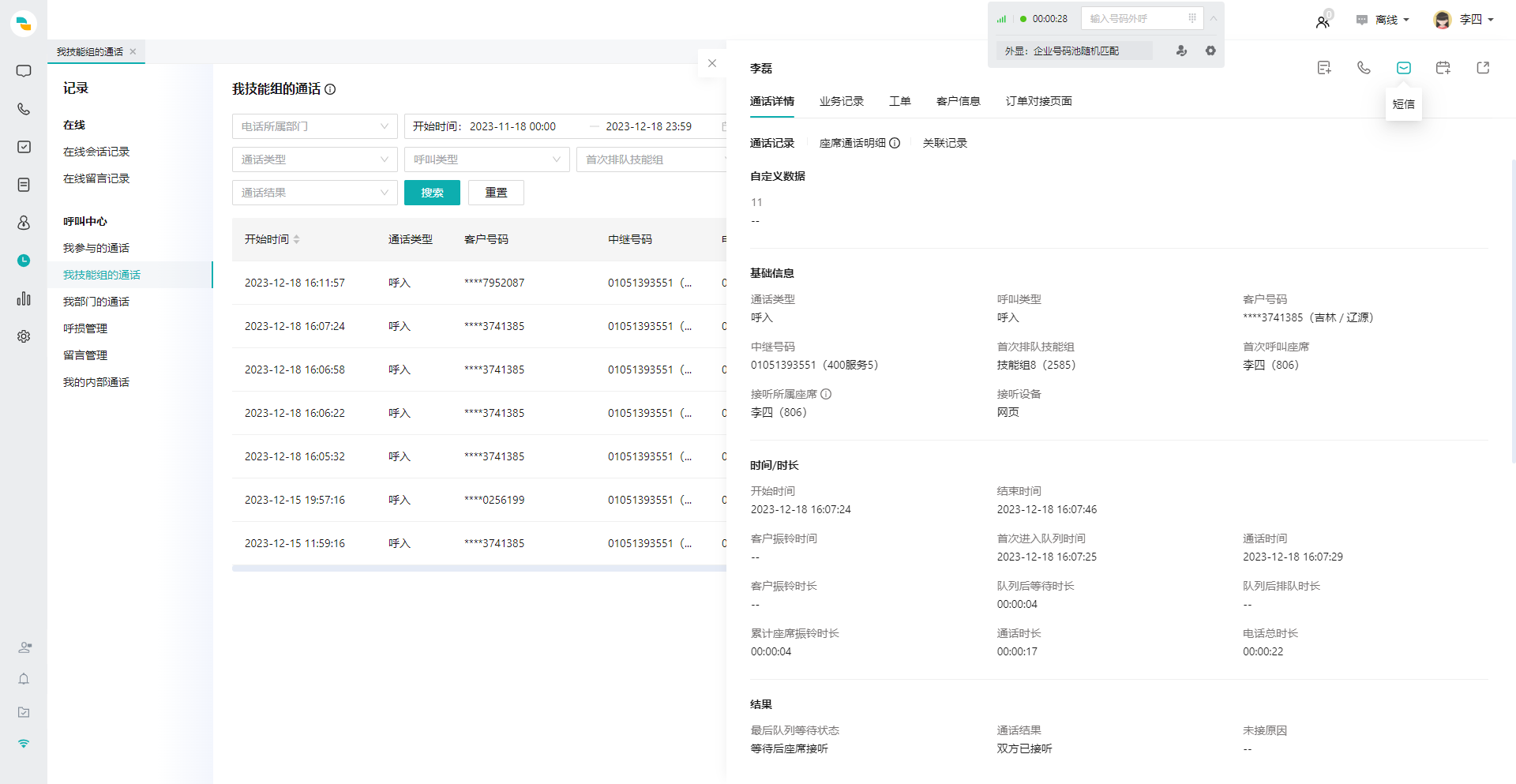This screenshot has height=784, width=1516.
Task: Click the horizontal scrollbar under the call table
Action: click(x=479, y=568)
